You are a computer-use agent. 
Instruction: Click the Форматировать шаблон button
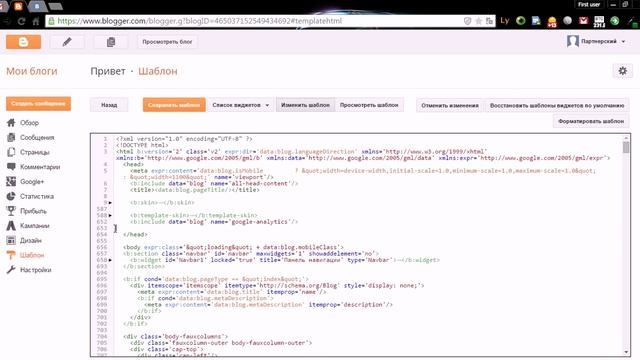click(591, 121)
